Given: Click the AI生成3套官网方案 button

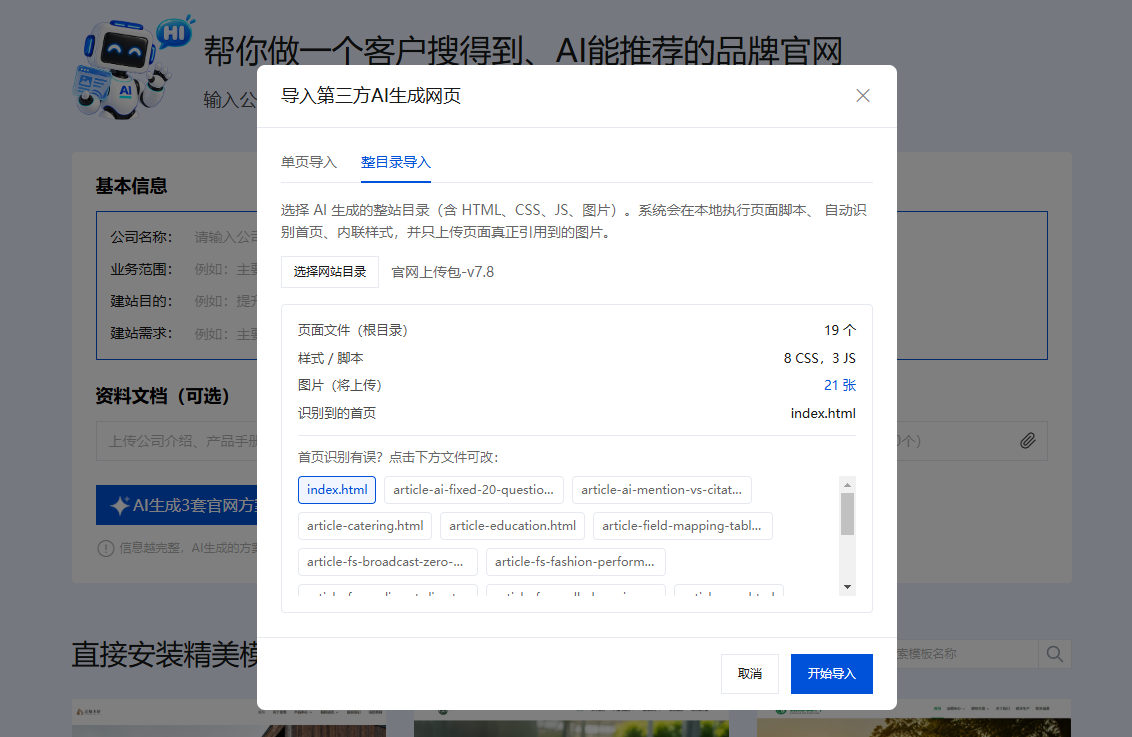Looking at the screenshot, I should point(177,505).
